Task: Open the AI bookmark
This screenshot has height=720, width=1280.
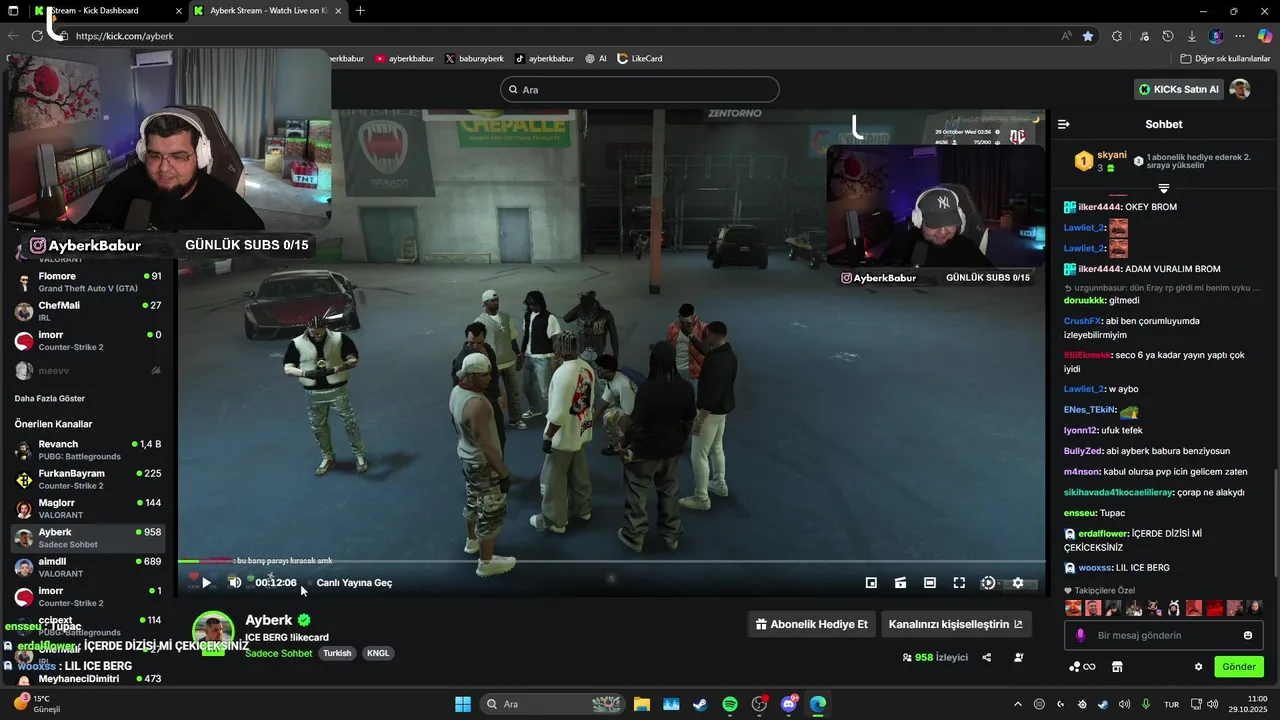Action: pyautogui.click(x=596, y=59)
